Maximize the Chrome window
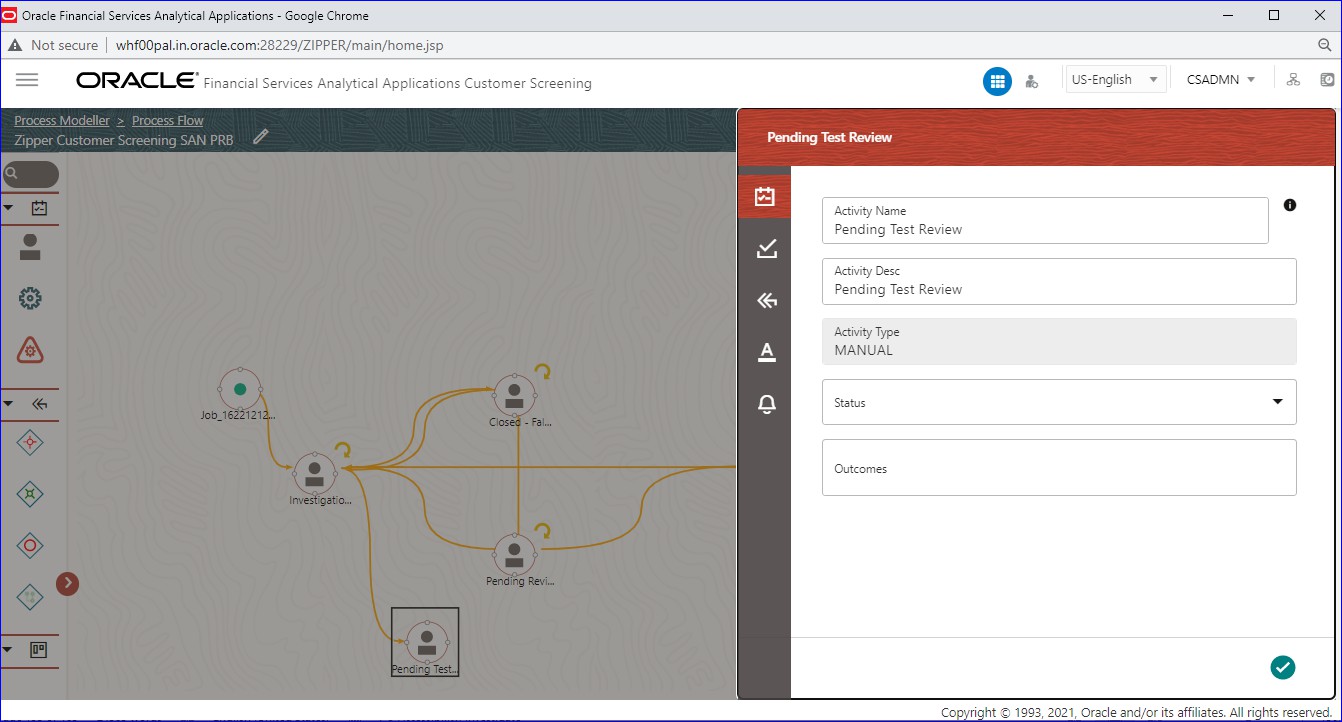Viewport: 1342px width, 722px height. tap(1274, 15)
